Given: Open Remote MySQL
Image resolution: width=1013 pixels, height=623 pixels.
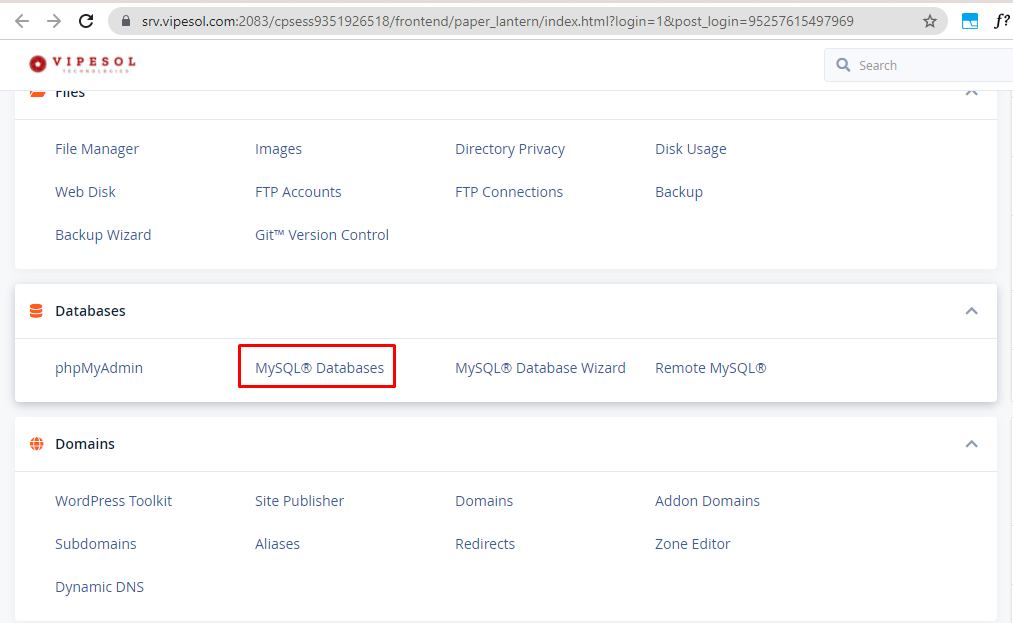Looking at the screenshot, I should click(x=711, y=368).
